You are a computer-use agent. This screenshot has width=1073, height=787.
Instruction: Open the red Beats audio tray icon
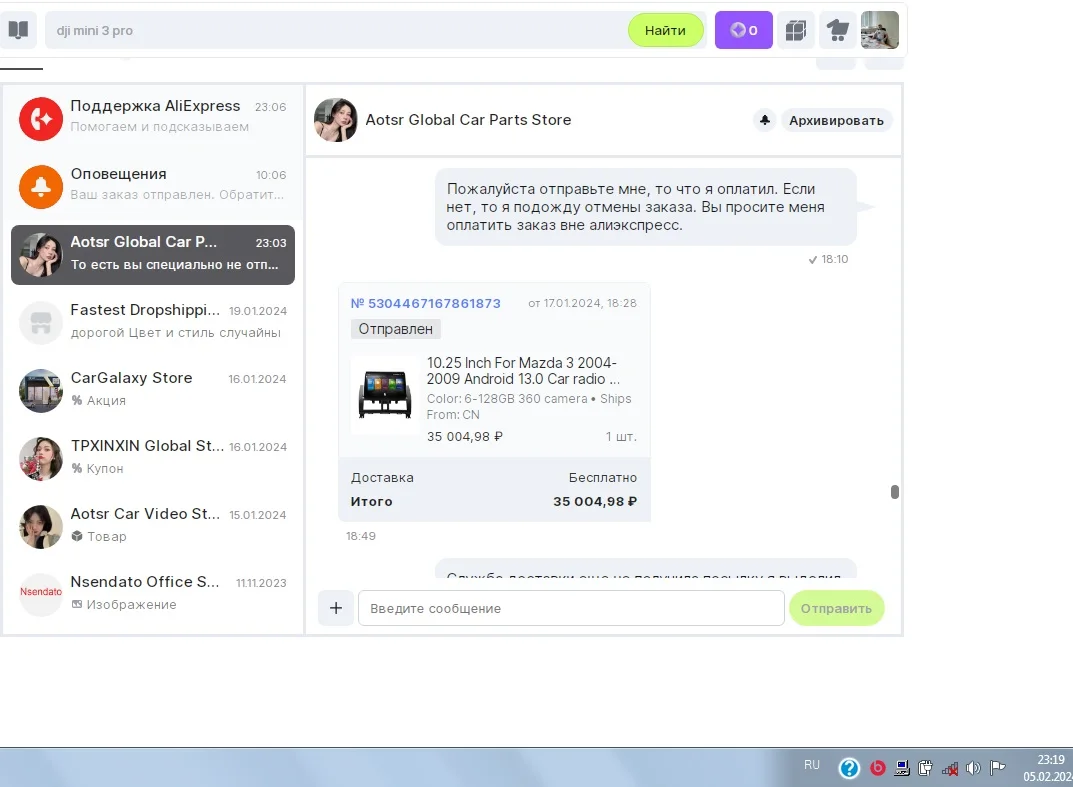877,768
